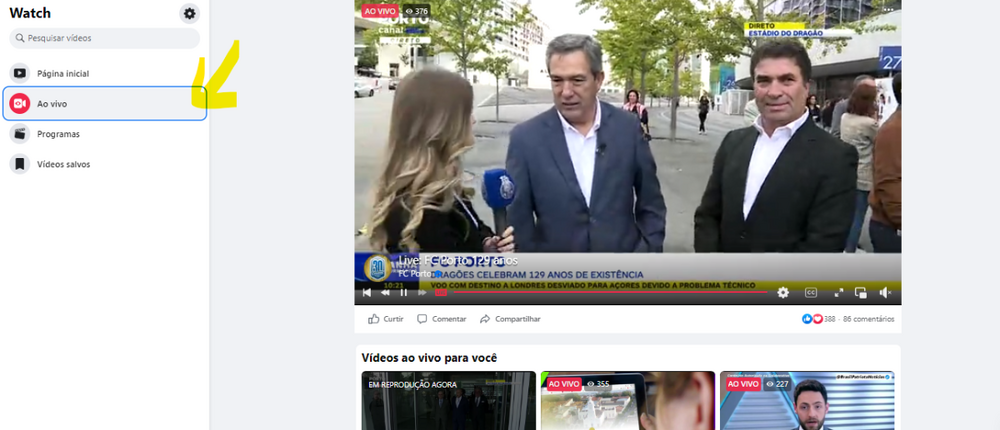1000x430 pixels.
Task: Open the FC Porto page avatar
Action: pyautogui.click(x=378, y=268)
